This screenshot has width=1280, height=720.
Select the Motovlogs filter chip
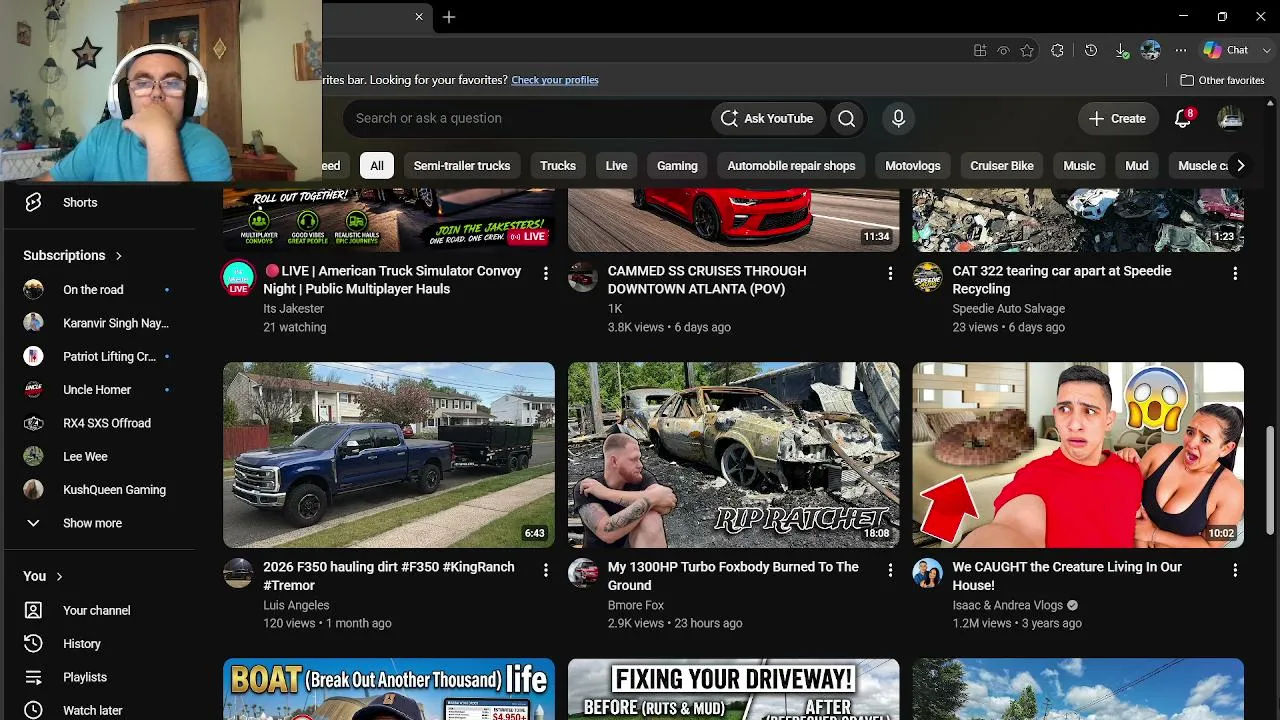coord(913,166)
